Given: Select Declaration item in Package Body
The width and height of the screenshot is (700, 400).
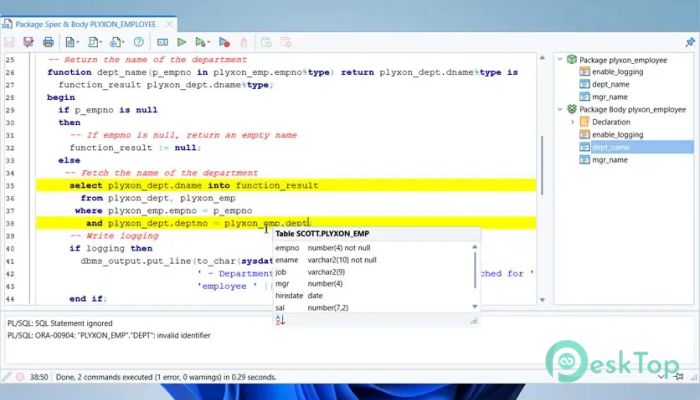Looking at the screenshot, I should coord(611,122).
